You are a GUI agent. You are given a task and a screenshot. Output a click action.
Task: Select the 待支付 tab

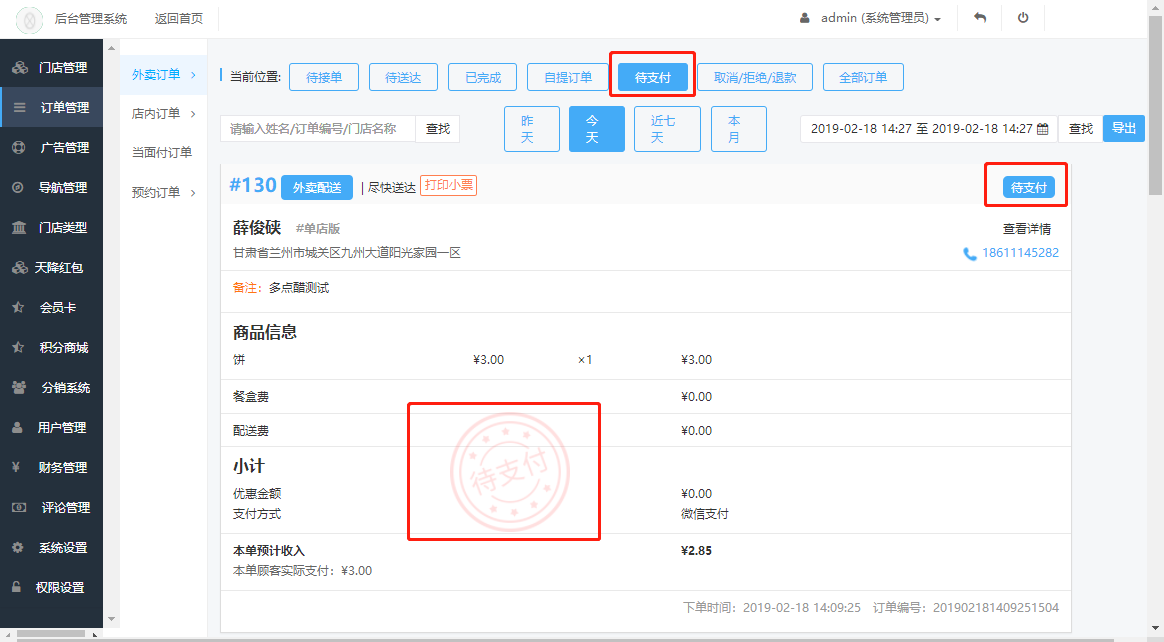click(653, 77)
